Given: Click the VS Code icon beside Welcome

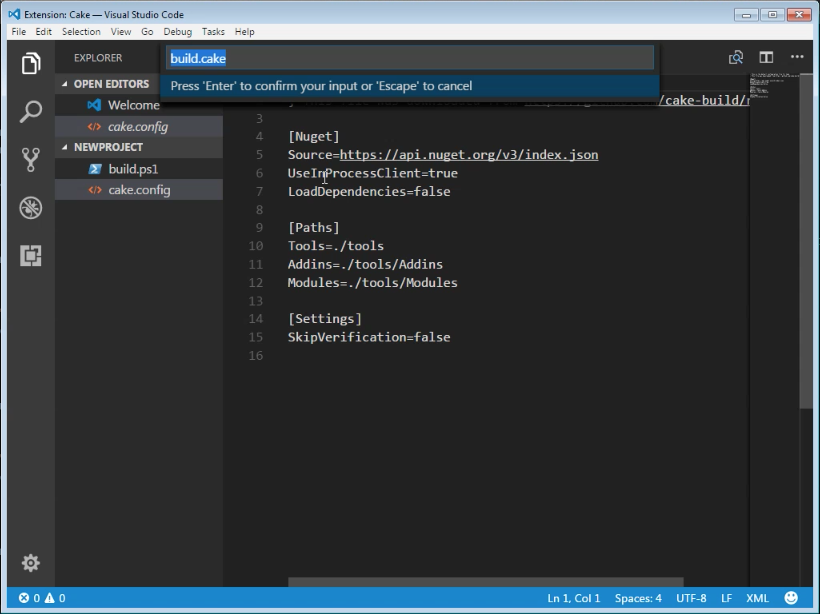Looking at the screenshot, I should click(x=94, y=105).
